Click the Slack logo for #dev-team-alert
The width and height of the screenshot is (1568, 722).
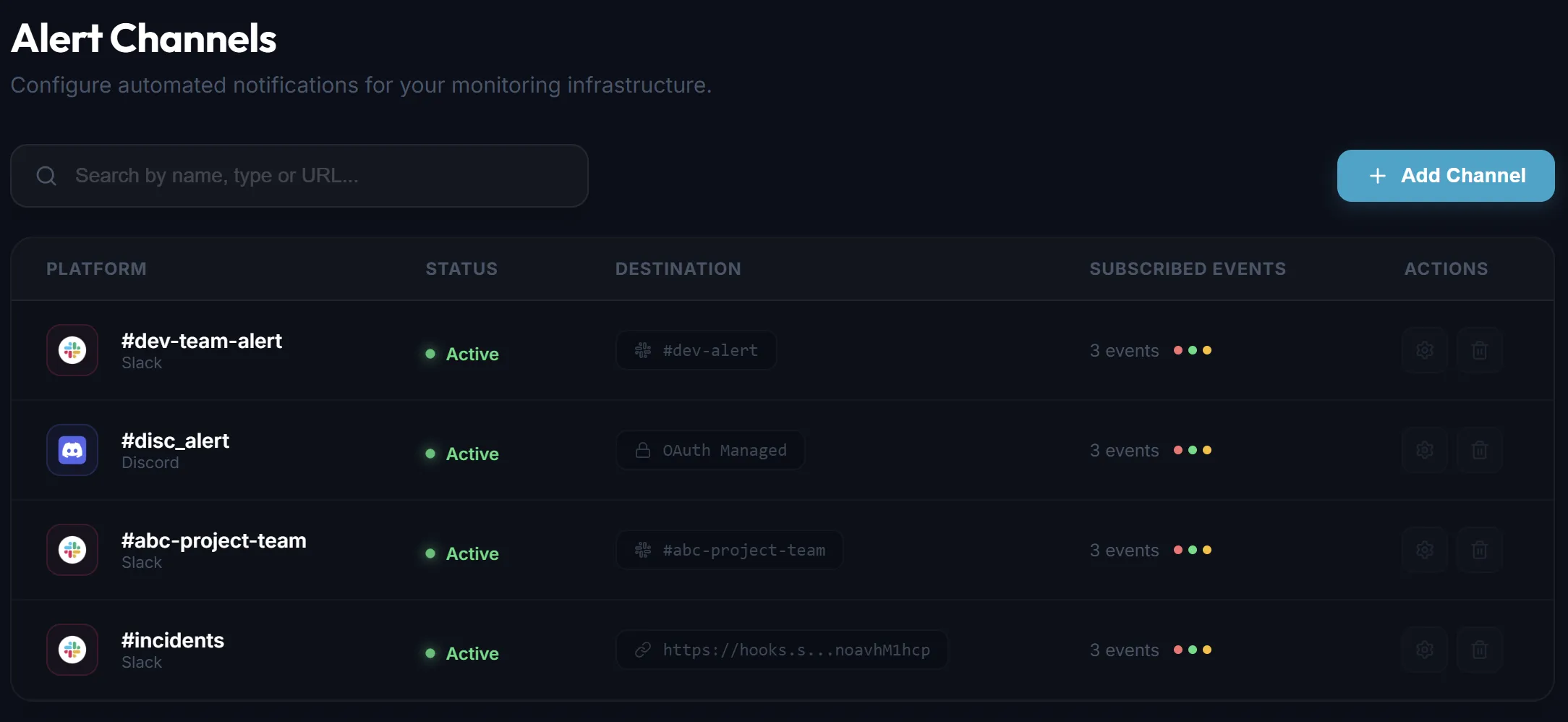tap(72, 350)
